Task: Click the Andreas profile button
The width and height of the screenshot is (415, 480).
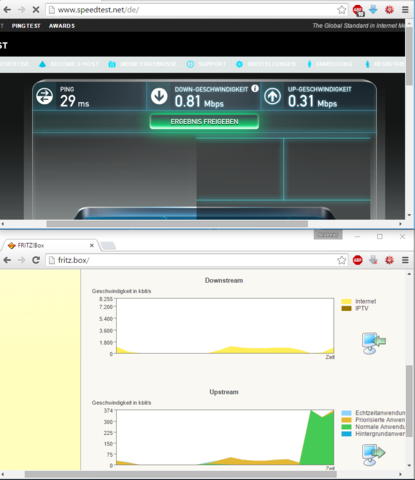Action: click(328, 235)
